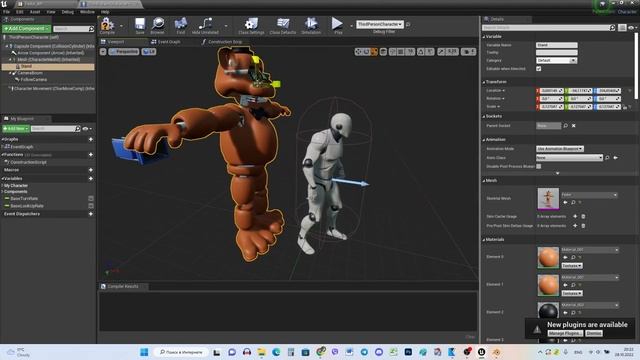Open the Element 1 Textures dropdown
Image resolution: width=640 pixels, height=360 pixels.
[572, 293]
